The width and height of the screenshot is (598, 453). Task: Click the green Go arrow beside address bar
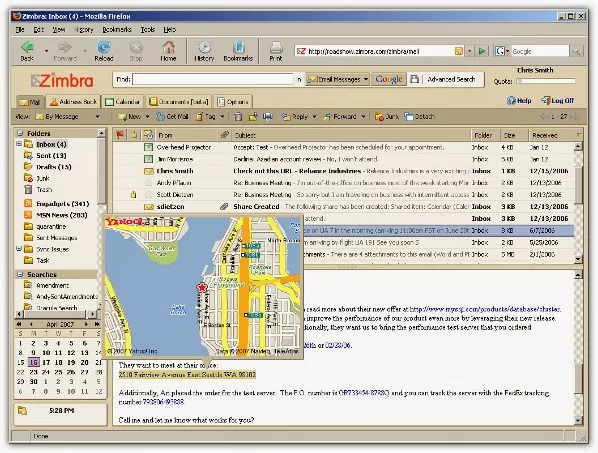click(x=482, y=51)
